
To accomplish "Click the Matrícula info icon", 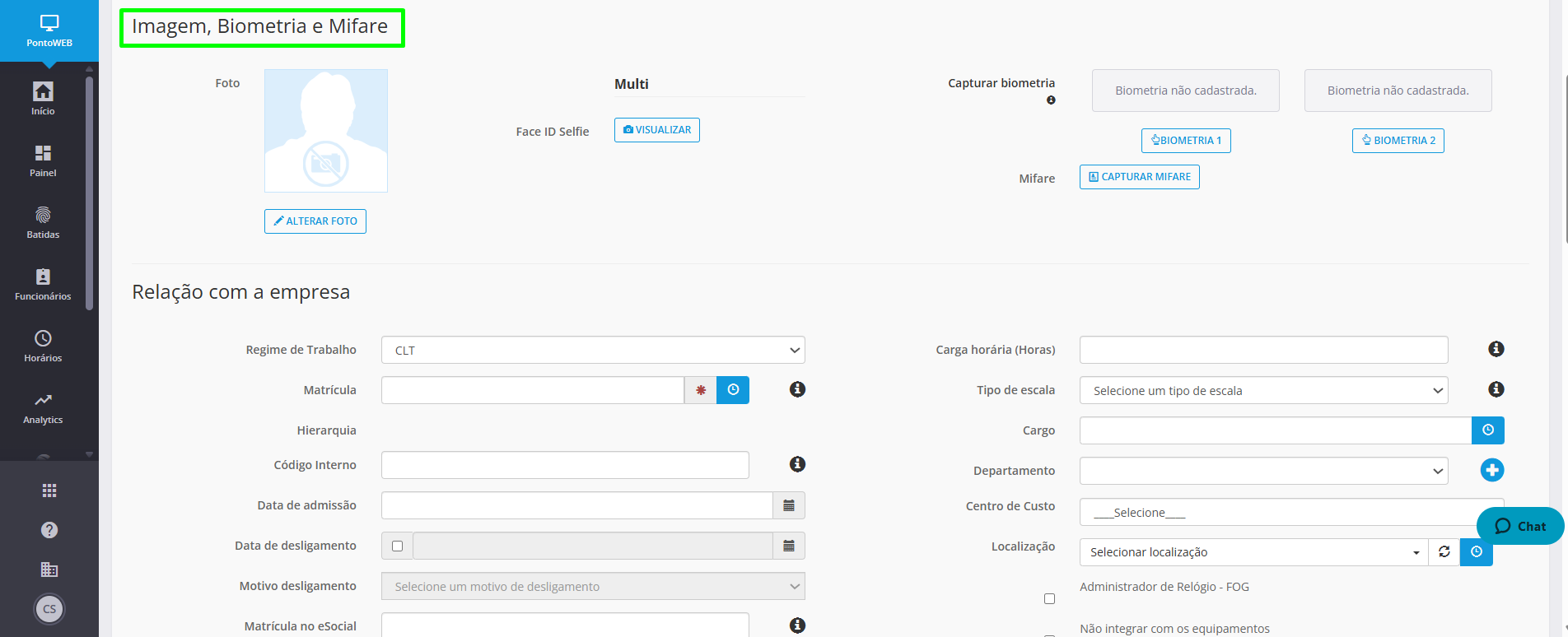I will click(797, 389).
